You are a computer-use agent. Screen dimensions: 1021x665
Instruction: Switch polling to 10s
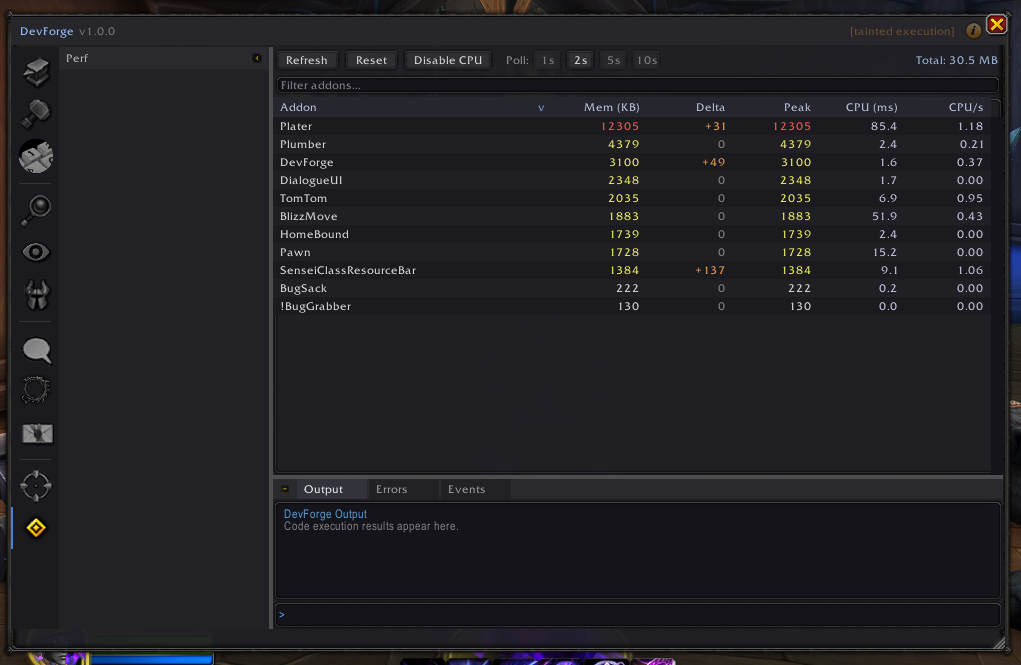[645, 59]
